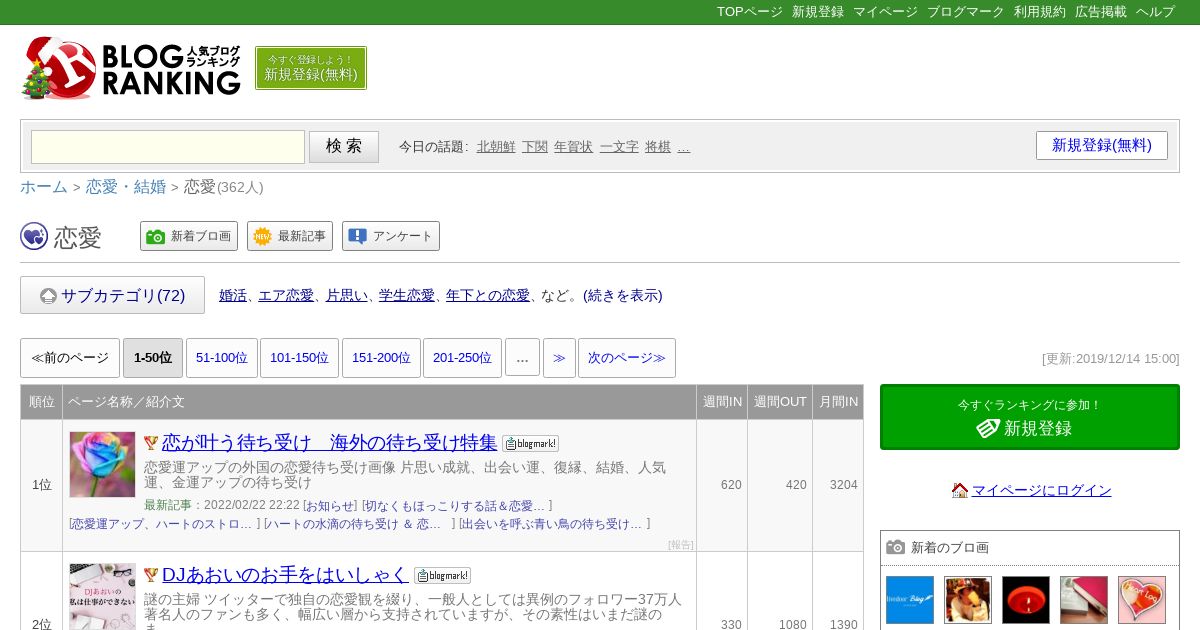Open 下関 topic link
Screen dimensions: 1200x630
[535, 146]
